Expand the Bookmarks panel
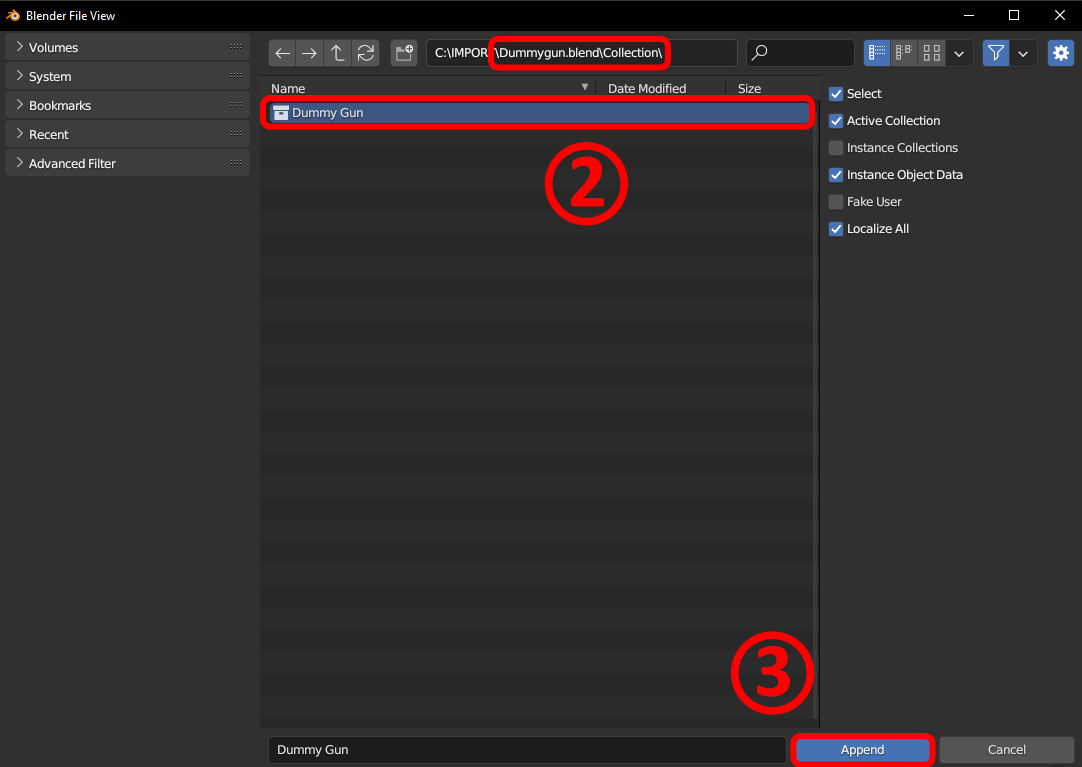Screen dimensions: 1082x767 (127, 105)
